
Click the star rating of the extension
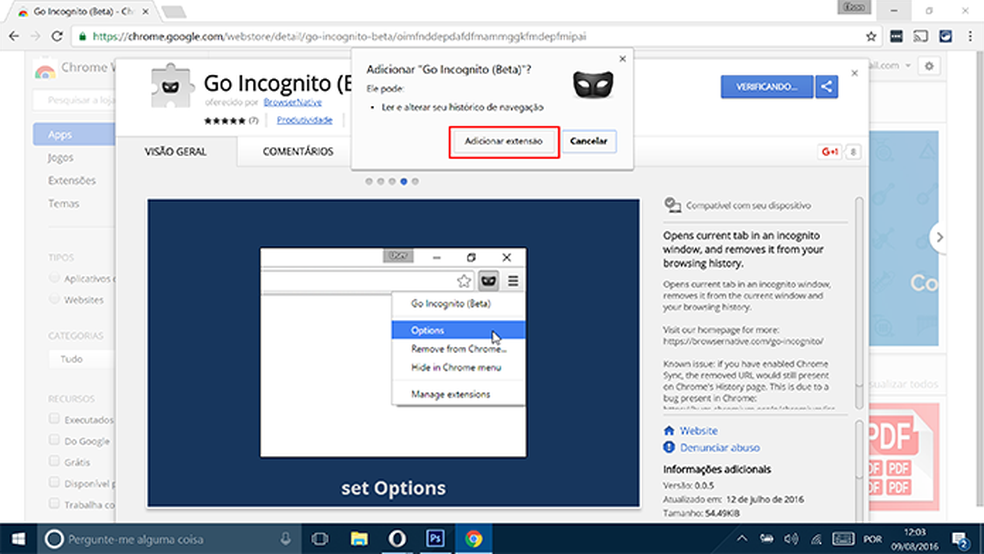[x=225, y=120]
